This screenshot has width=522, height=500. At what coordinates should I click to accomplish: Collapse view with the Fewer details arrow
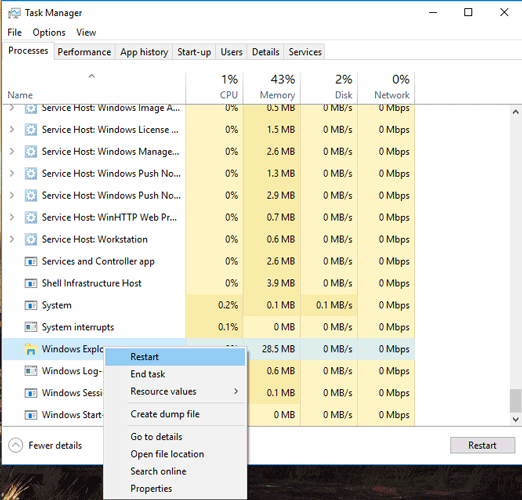click(x=16, y=445)
